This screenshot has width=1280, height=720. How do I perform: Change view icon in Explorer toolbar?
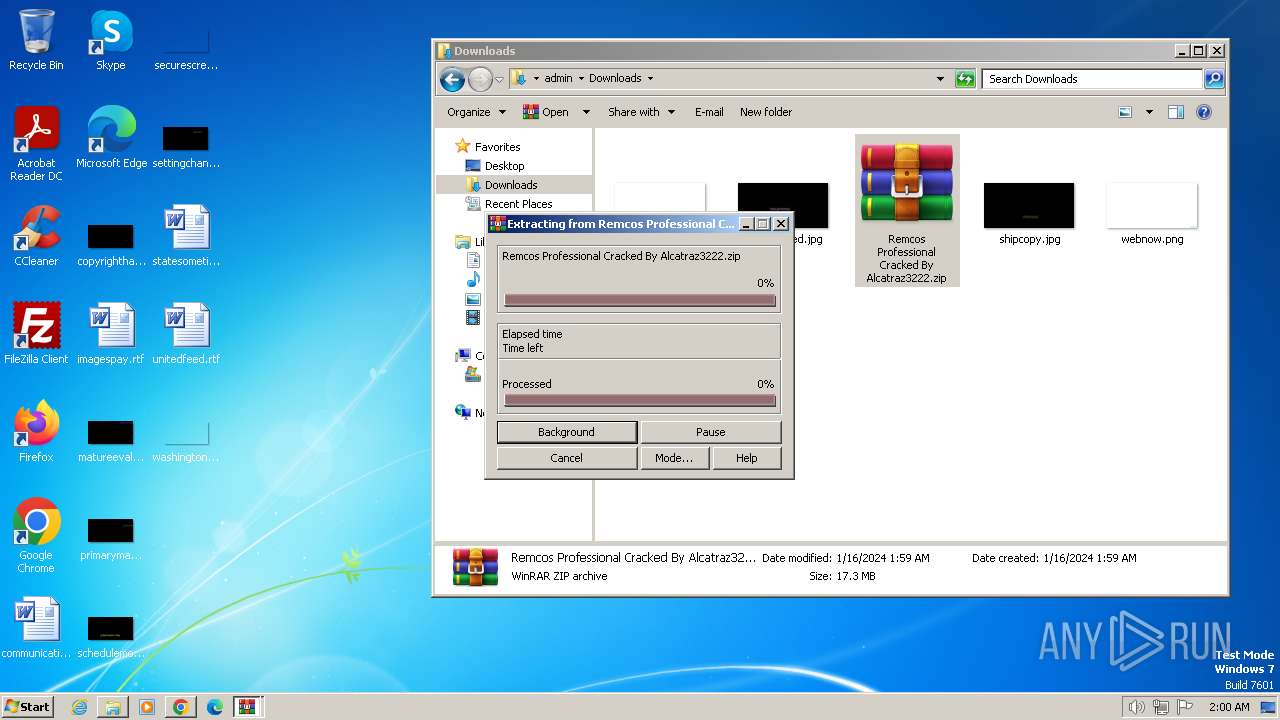tap(1125, 112)
